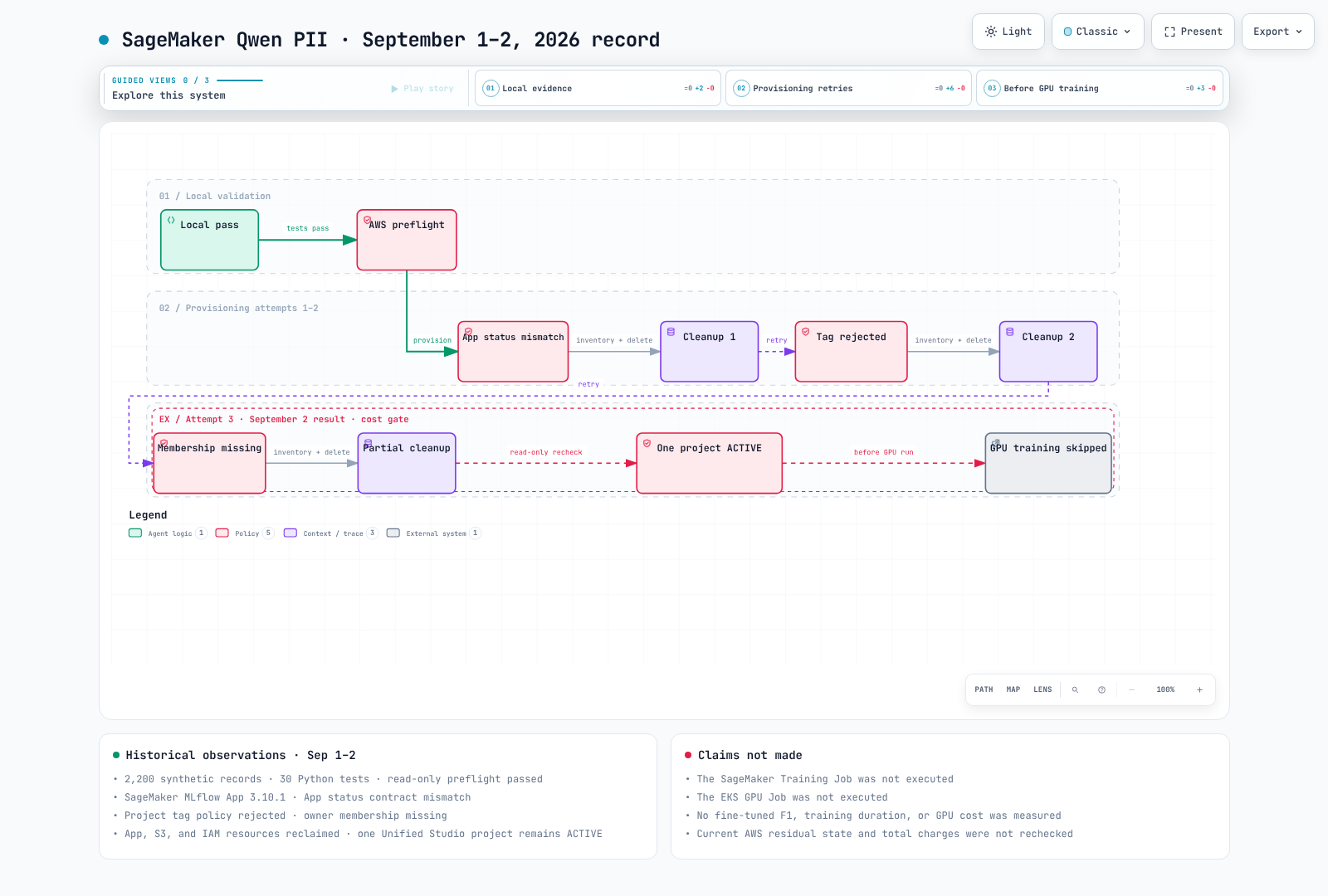The width and height of the screenshot is (1328, 896).
Task: Click the 'tests pass' edge label
Action: 308,228
